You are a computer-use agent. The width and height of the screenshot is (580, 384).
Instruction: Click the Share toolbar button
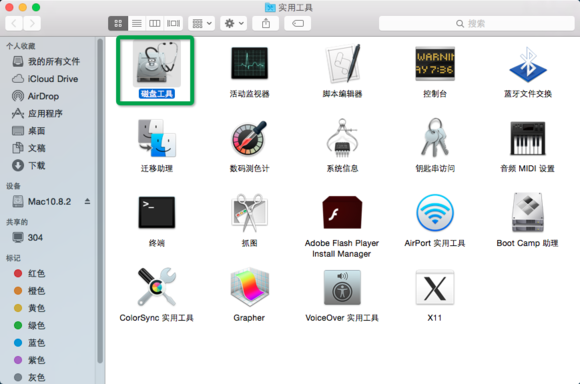tap(266, 24)
